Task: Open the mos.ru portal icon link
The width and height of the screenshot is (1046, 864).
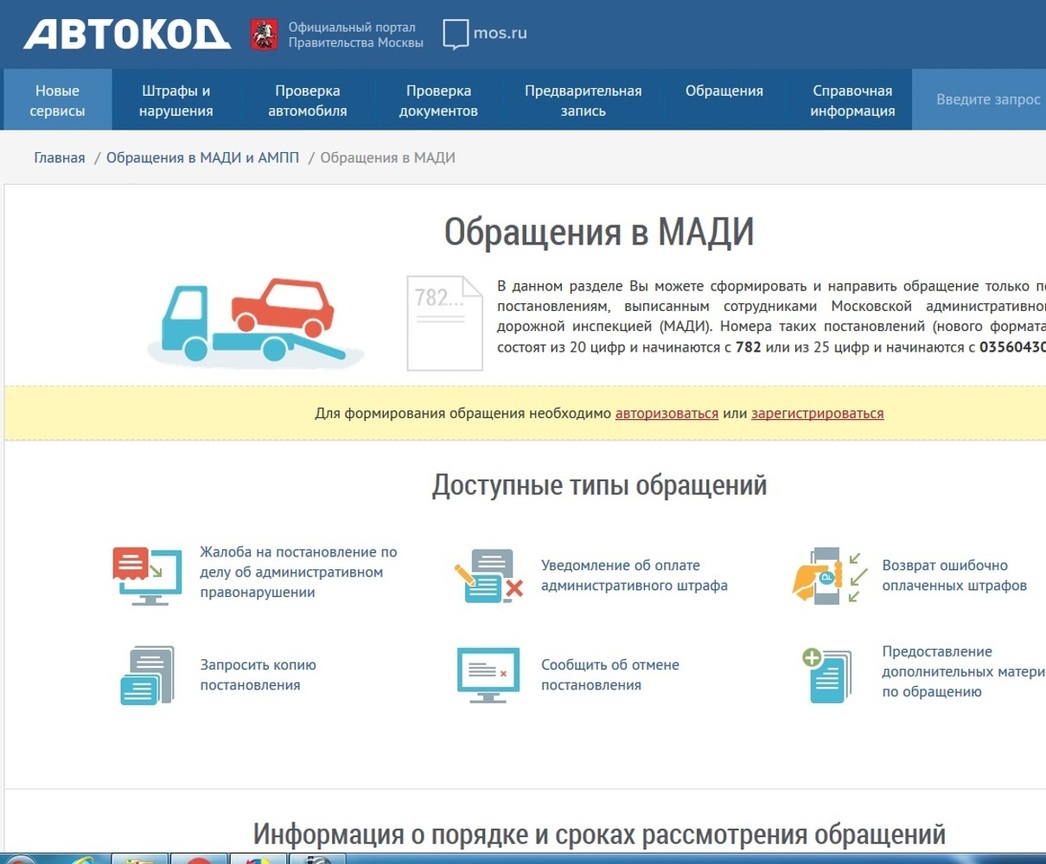Action: tap(456, 34)
